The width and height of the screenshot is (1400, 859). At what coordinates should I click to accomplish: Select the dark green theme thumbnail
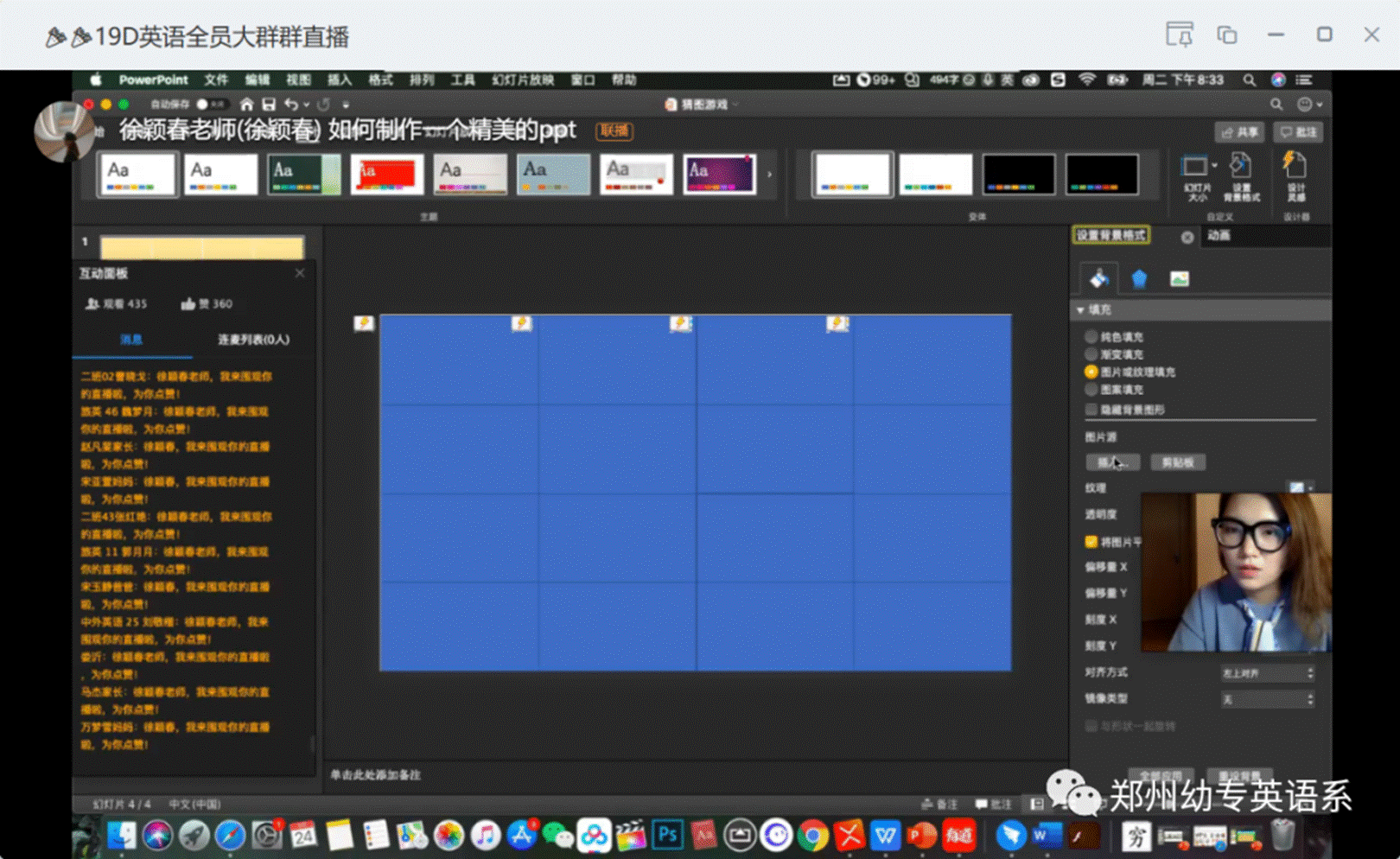coord(304,175)
